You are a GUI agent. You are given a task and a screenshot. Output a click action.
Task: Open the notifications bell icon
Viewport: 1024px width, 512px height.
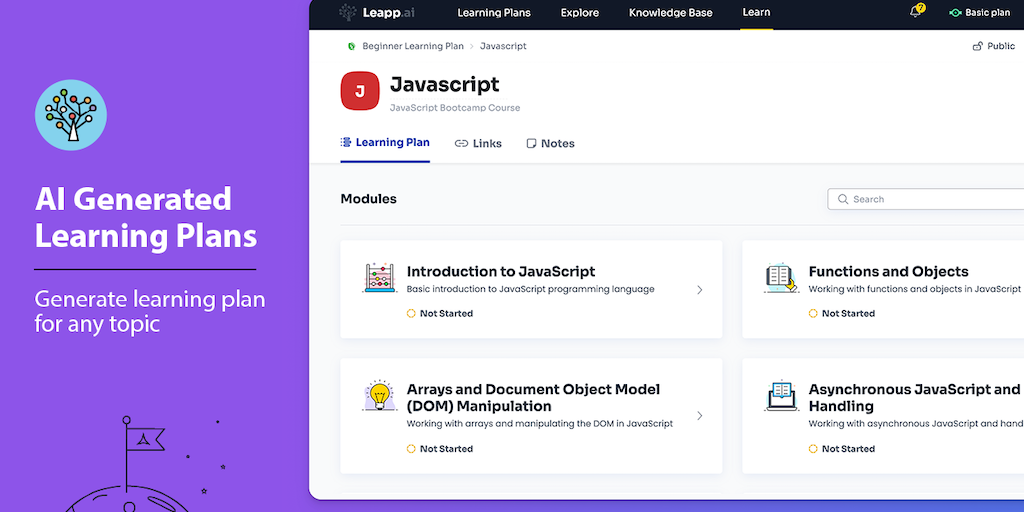pyautogui.click(x=915, y=13)
